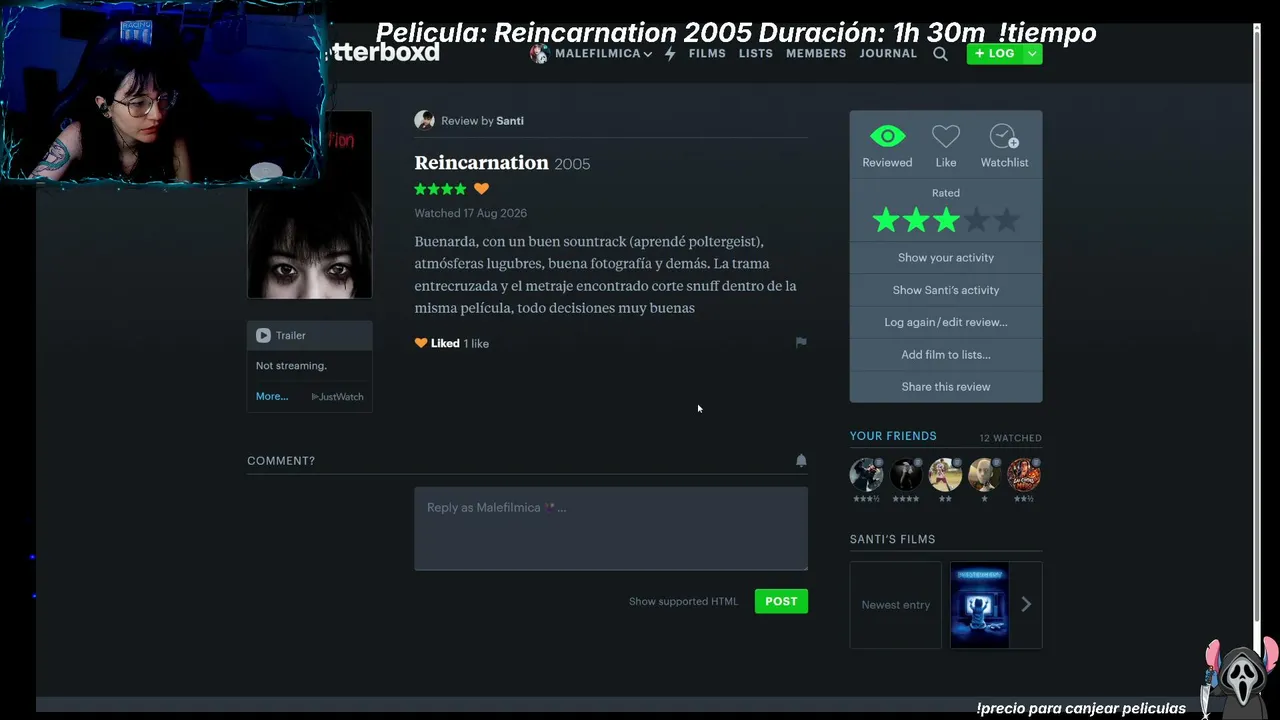View who liked via 1 like link

(x=476, y=344)
